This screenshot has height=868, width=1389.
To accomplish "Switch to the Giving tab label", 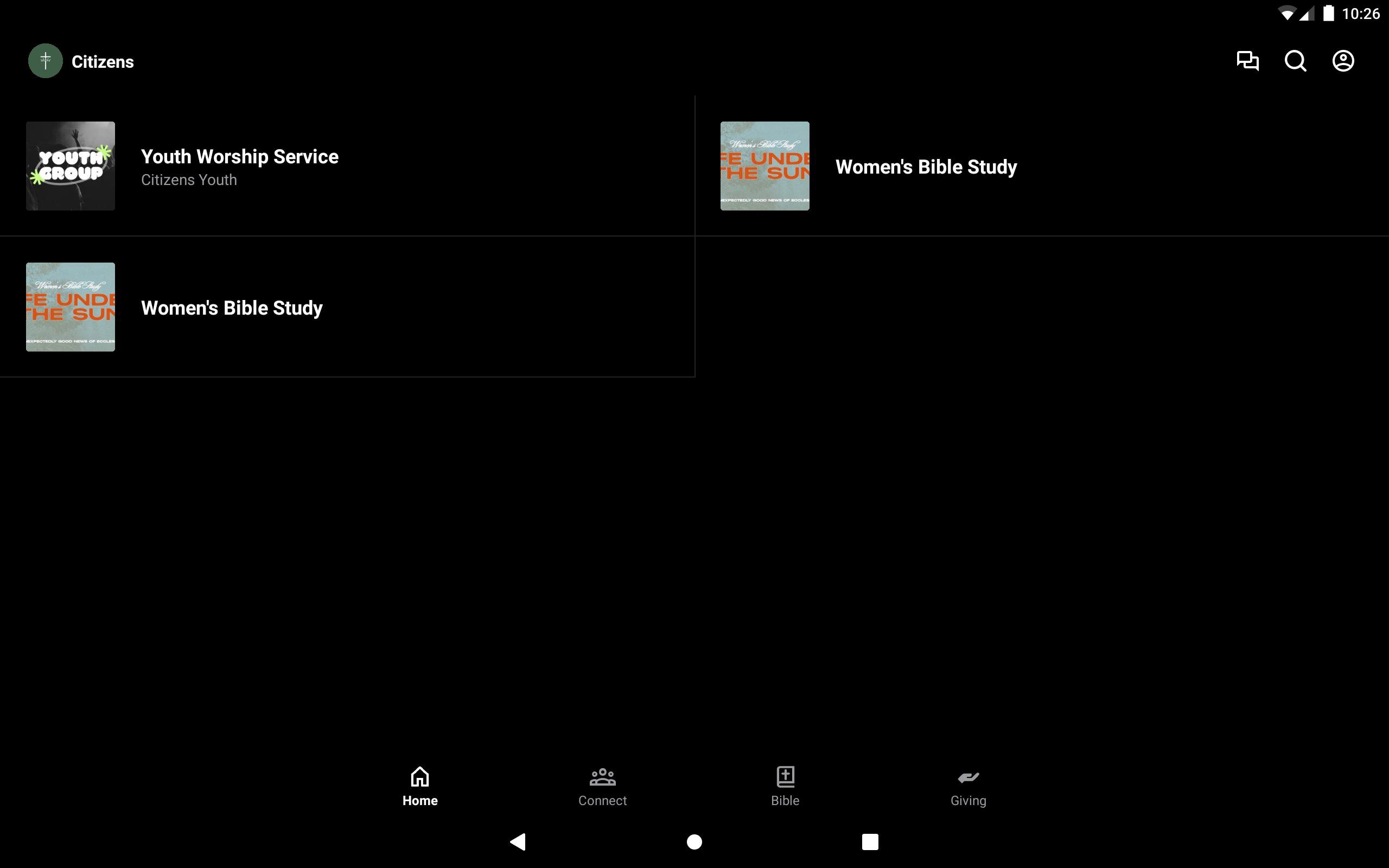I will pyautogui.click(x=968, y=801).
